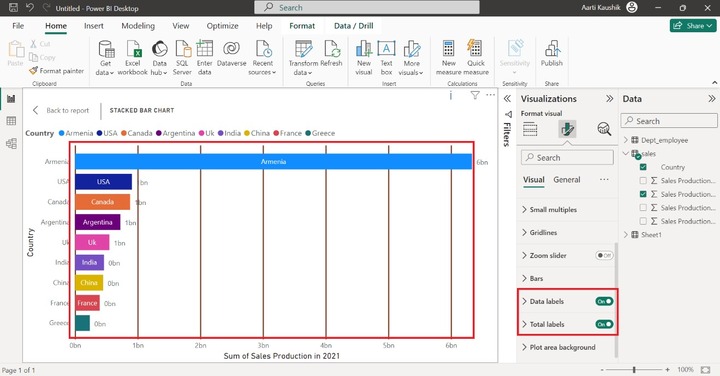The width and height of the screenshot is (720, 376).
Task: Open the Data / Drill tab
Action: (354, 26)
